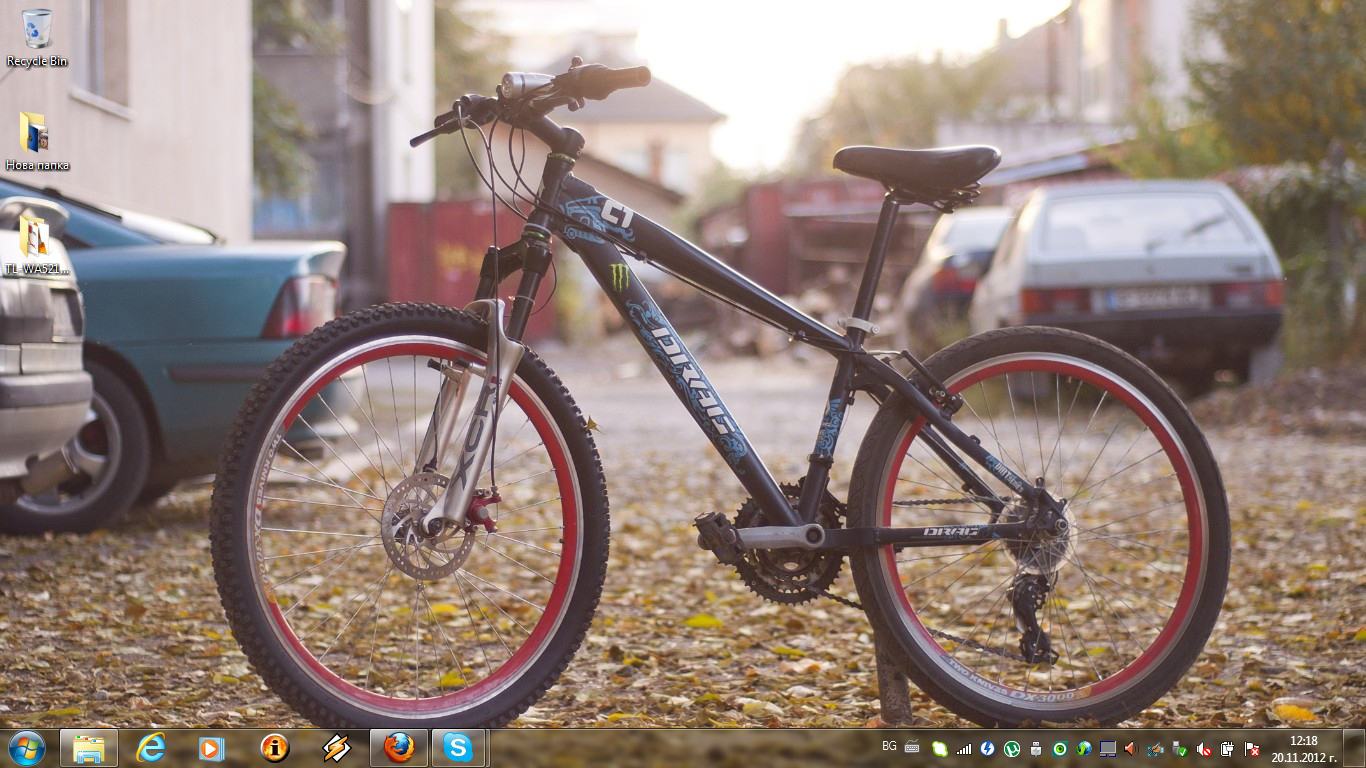Click the USB drive tray icon
The image size is (1366, 768).
(1036, 748)
